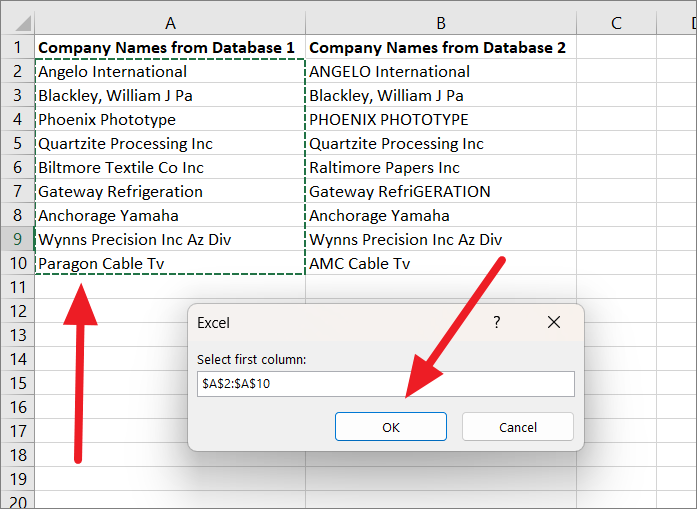The height and width of the screenshot is (509, 697).
Task: Click cell 'Paragon Cable Tv'
Action: [170, 263]
